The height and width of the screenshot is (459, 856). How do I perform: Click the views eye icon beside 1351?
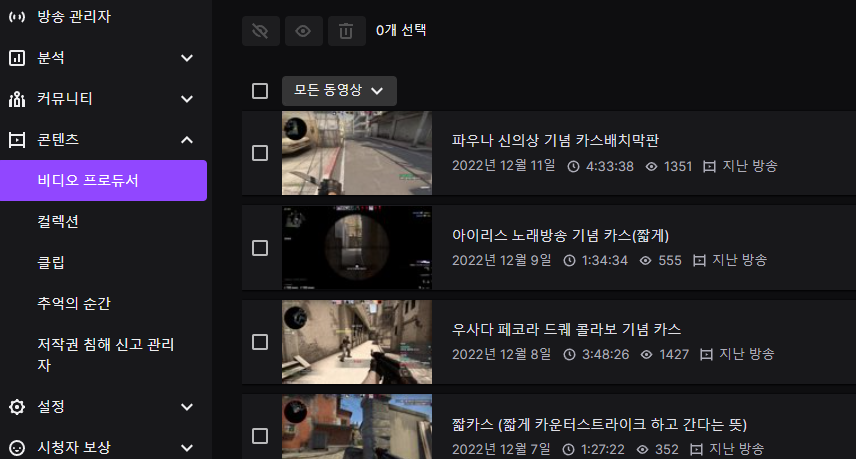click(x=651, y=166)
